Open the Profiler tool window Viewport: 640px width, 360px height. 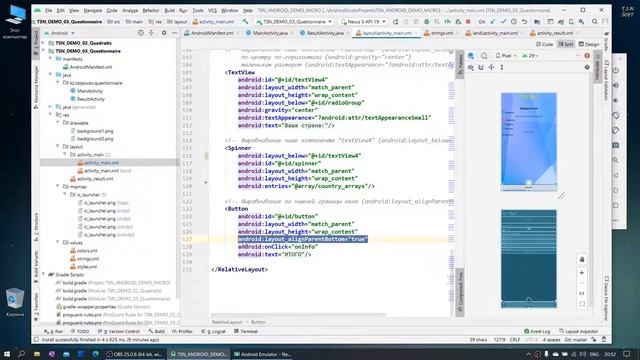(x=182, y=331)
